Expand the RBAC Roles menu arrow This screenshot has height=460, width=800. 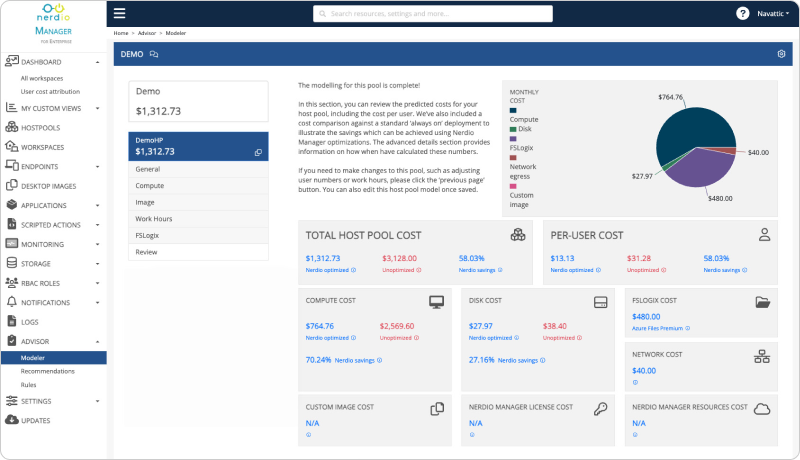[97, 283]
